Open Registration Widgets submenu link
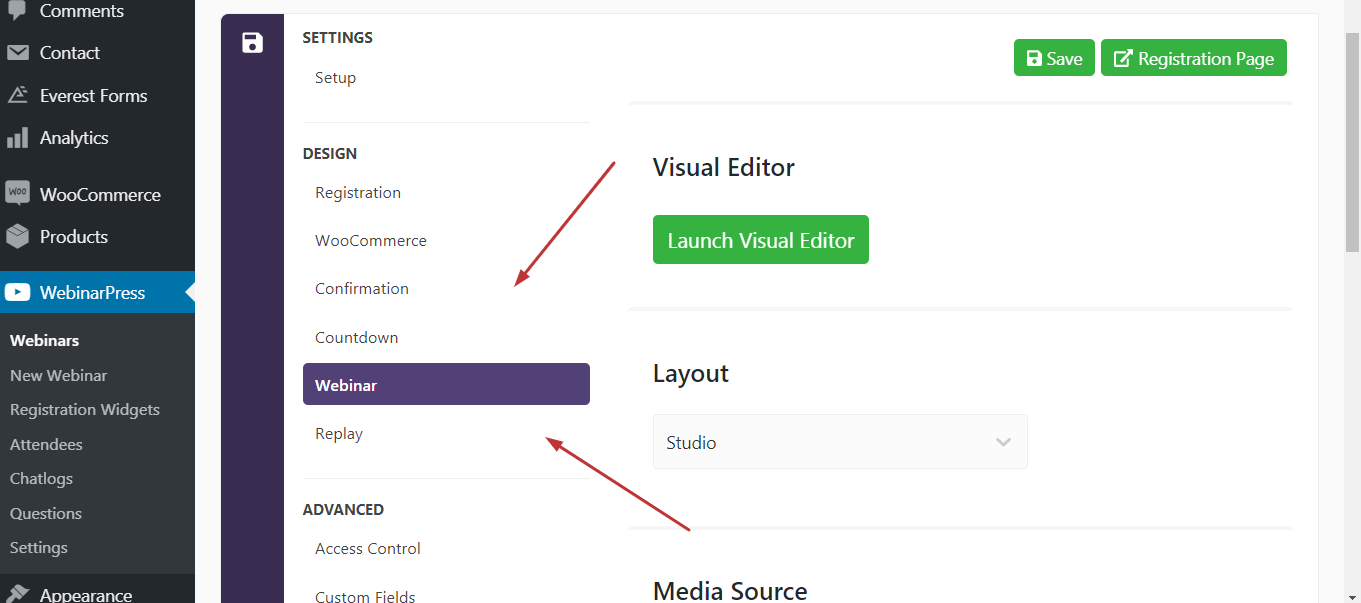The height and width of the screenshot is (603, 1361). [x=85, y=409]
